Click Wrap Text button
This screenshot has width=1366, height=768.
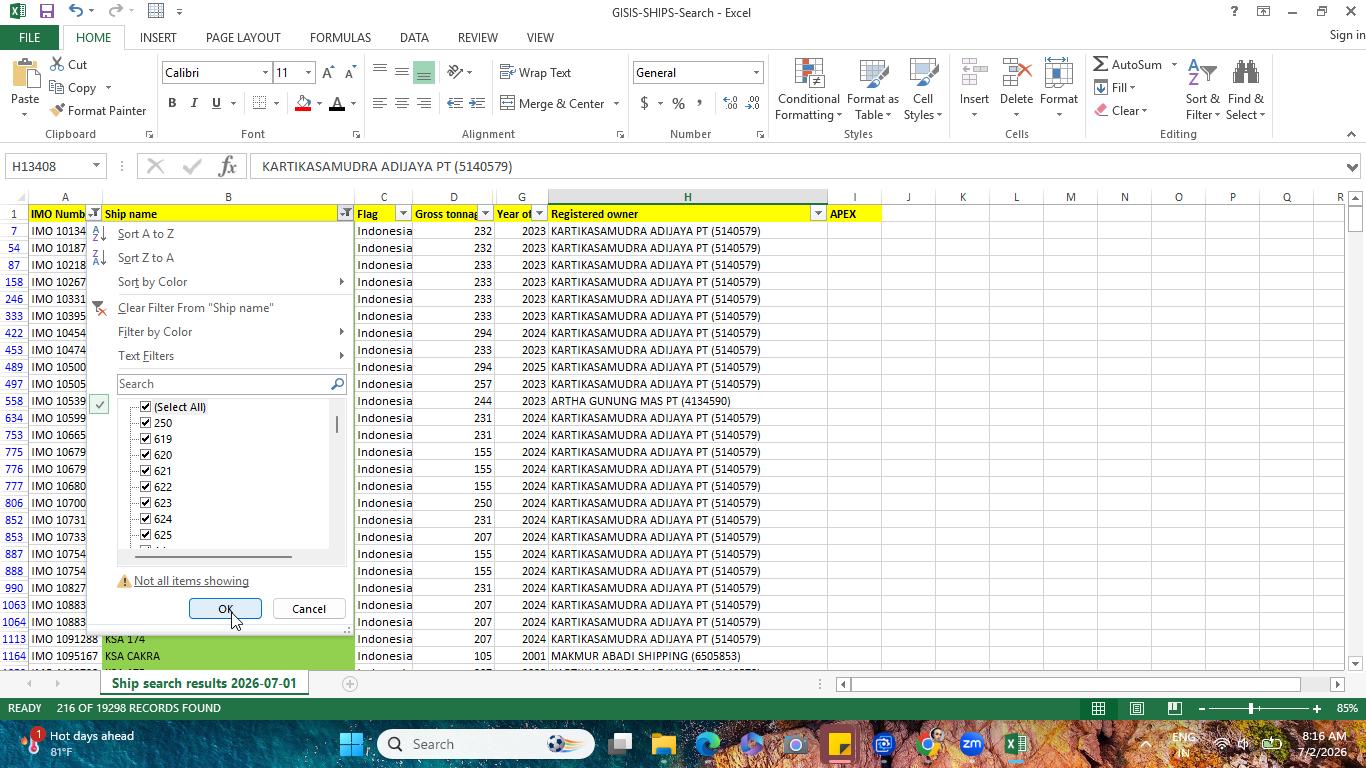tap(536, 72)
